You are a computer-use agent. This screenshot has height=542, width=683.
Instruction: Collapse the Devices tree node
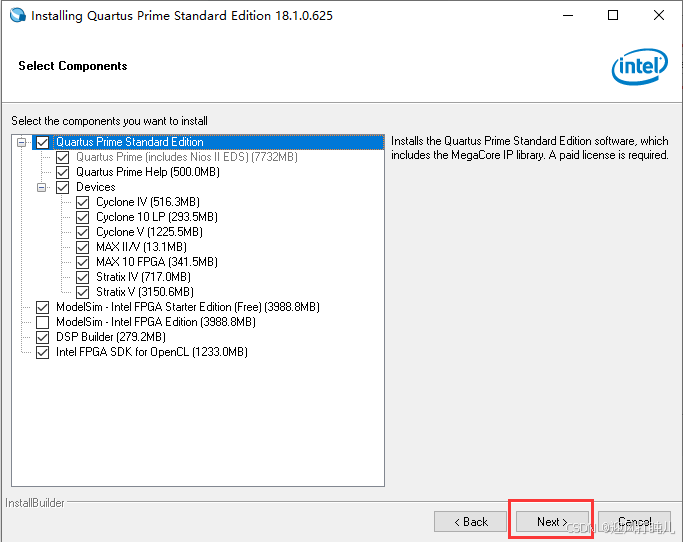(41, 187)
